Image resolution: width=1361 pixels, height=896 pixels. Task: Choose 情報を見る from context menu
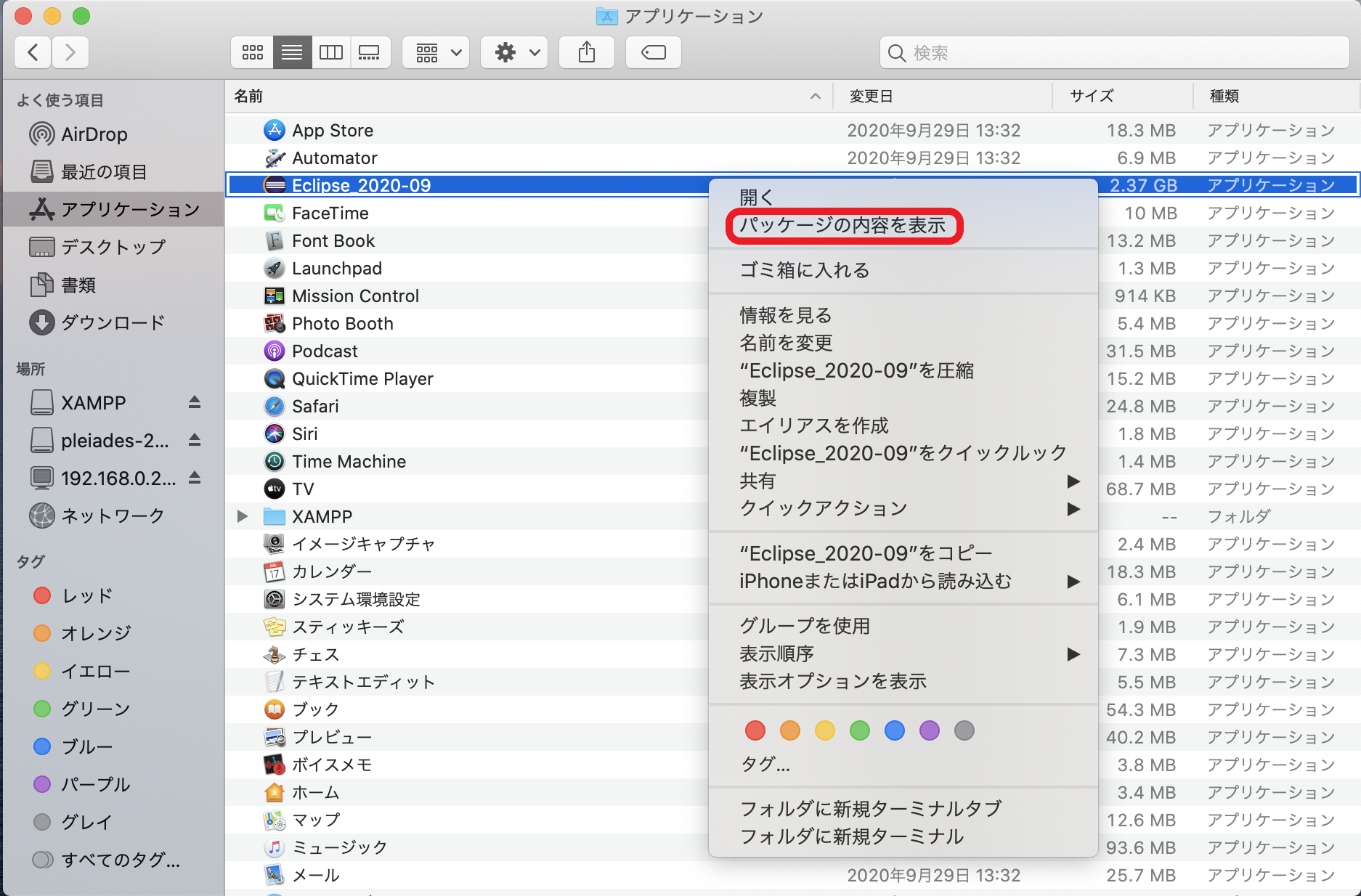click(x=903, y=315)
